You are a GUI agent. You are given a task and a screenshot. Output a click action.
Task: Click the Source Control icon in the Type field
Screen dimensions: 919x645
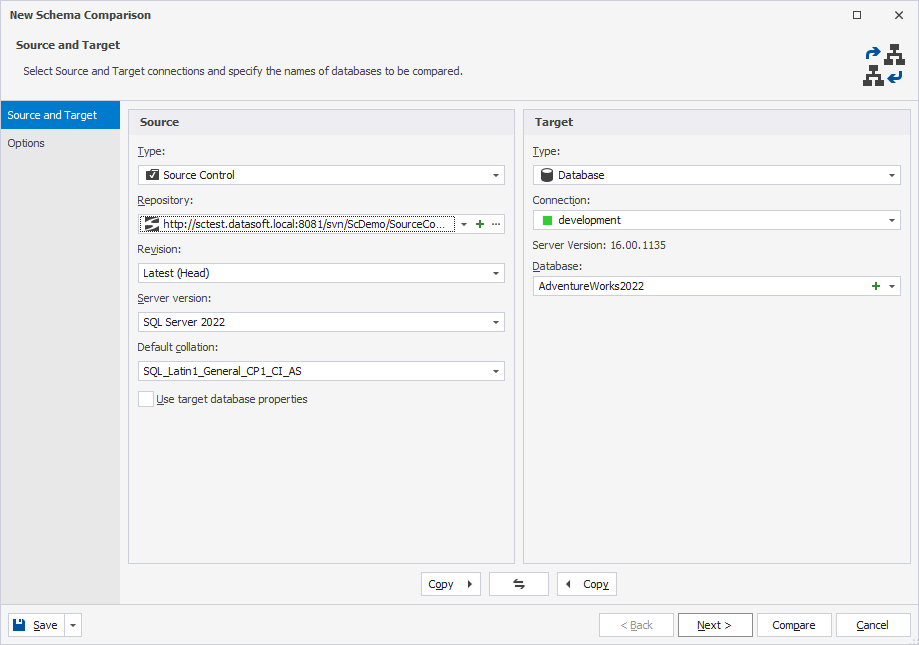[x=152, y=174]
